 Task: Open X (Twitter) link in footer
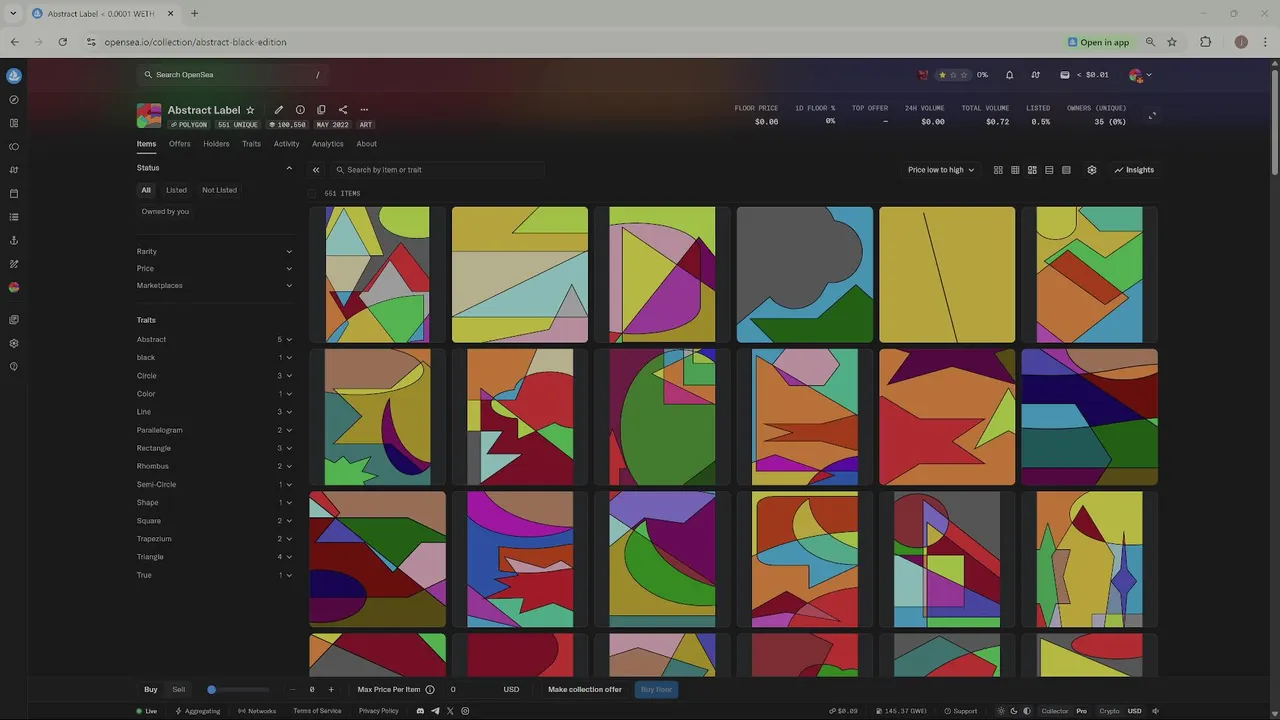click(450, 711)
